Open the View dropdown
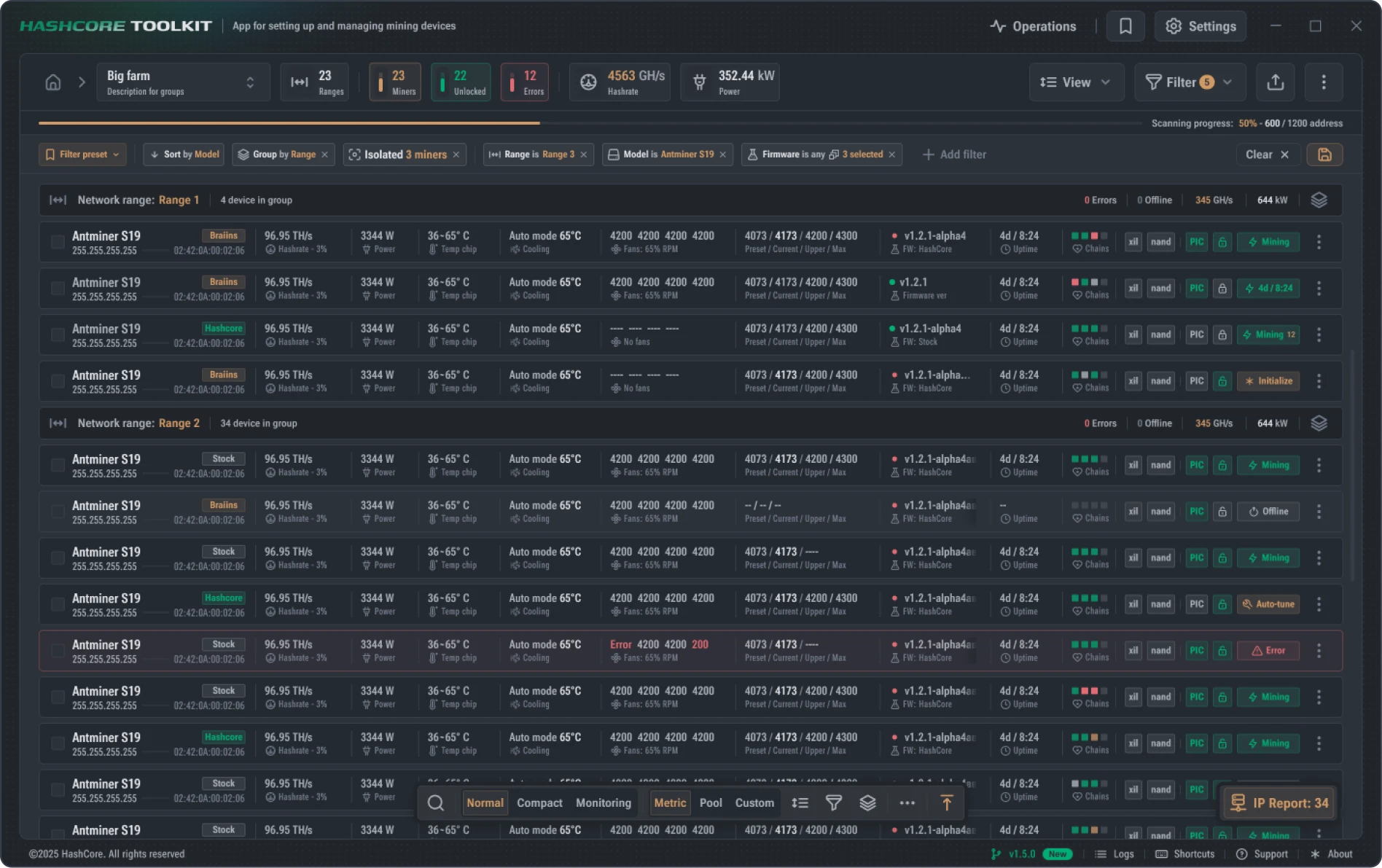The width and height of the screenshot is (1382, 868). [x=1077, y=82]
